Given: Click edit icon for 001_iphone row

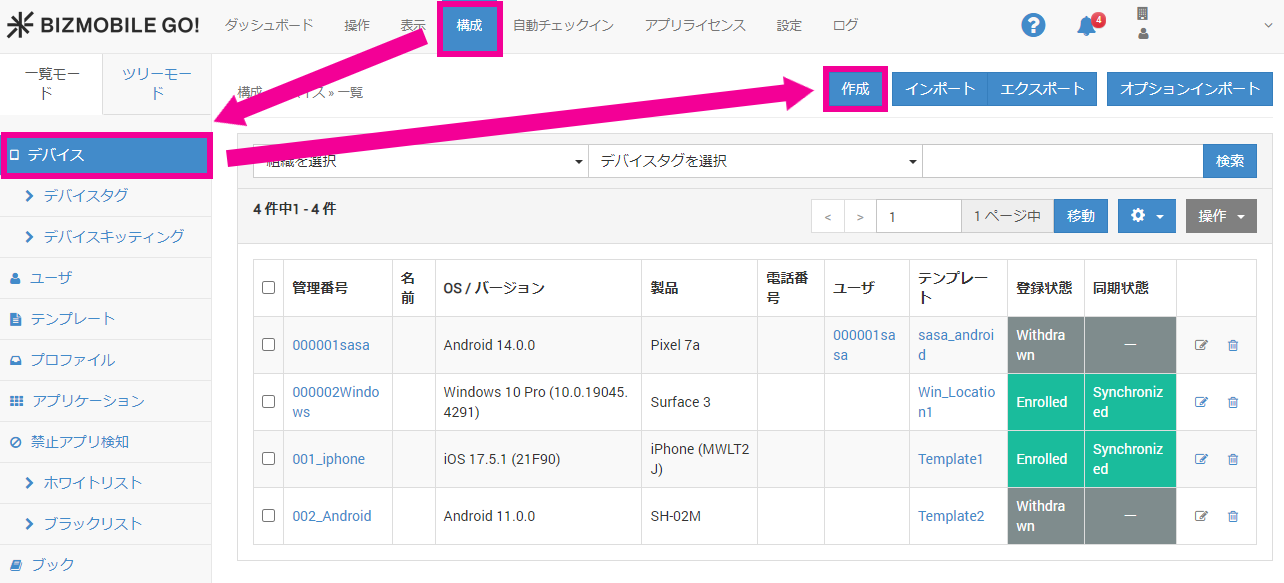Looking at the screenshot, I should pos(1201,459).
